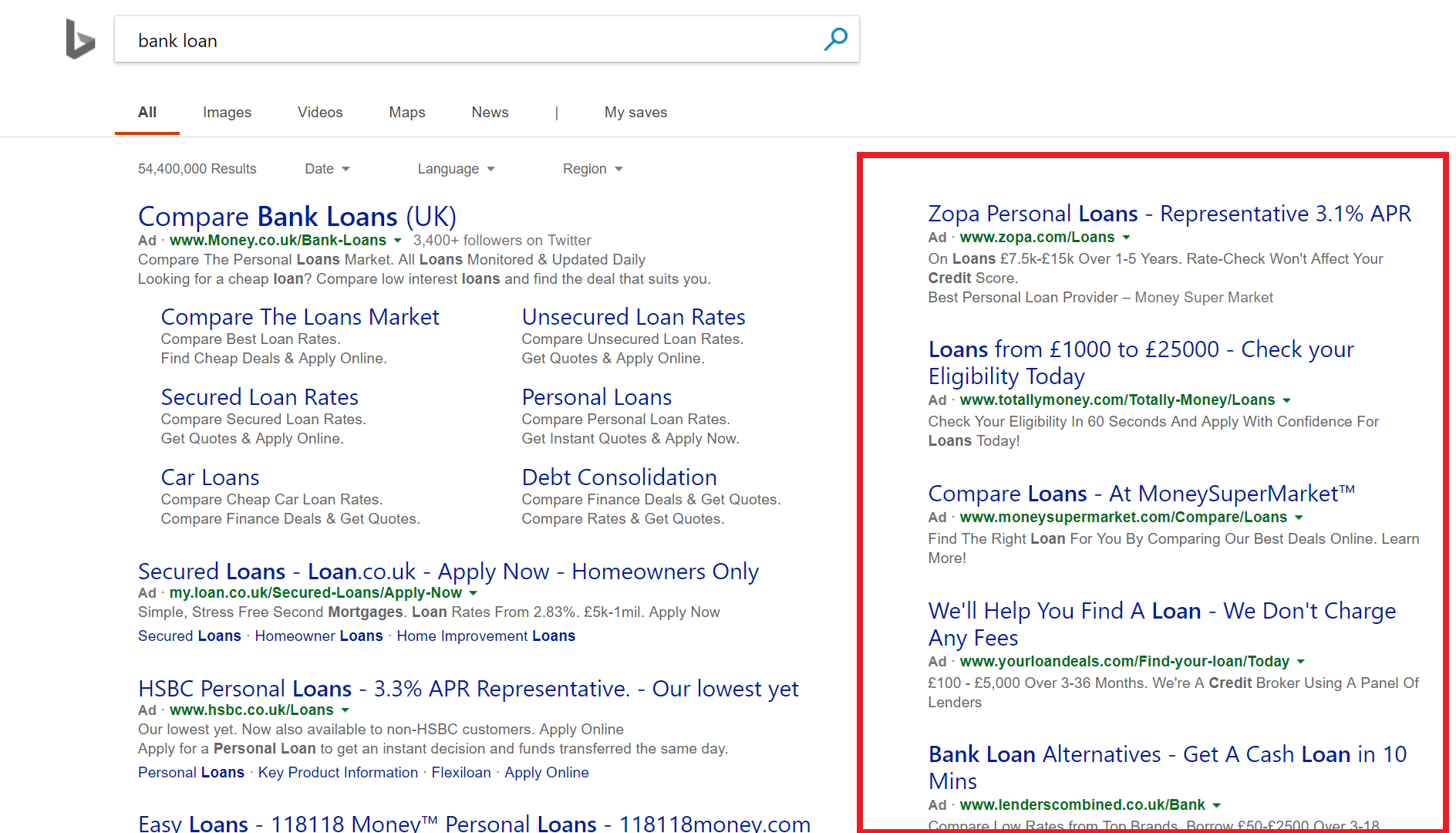Open the moneysupermarket.com ad URL dropdown arrow

pos(1299,518)
